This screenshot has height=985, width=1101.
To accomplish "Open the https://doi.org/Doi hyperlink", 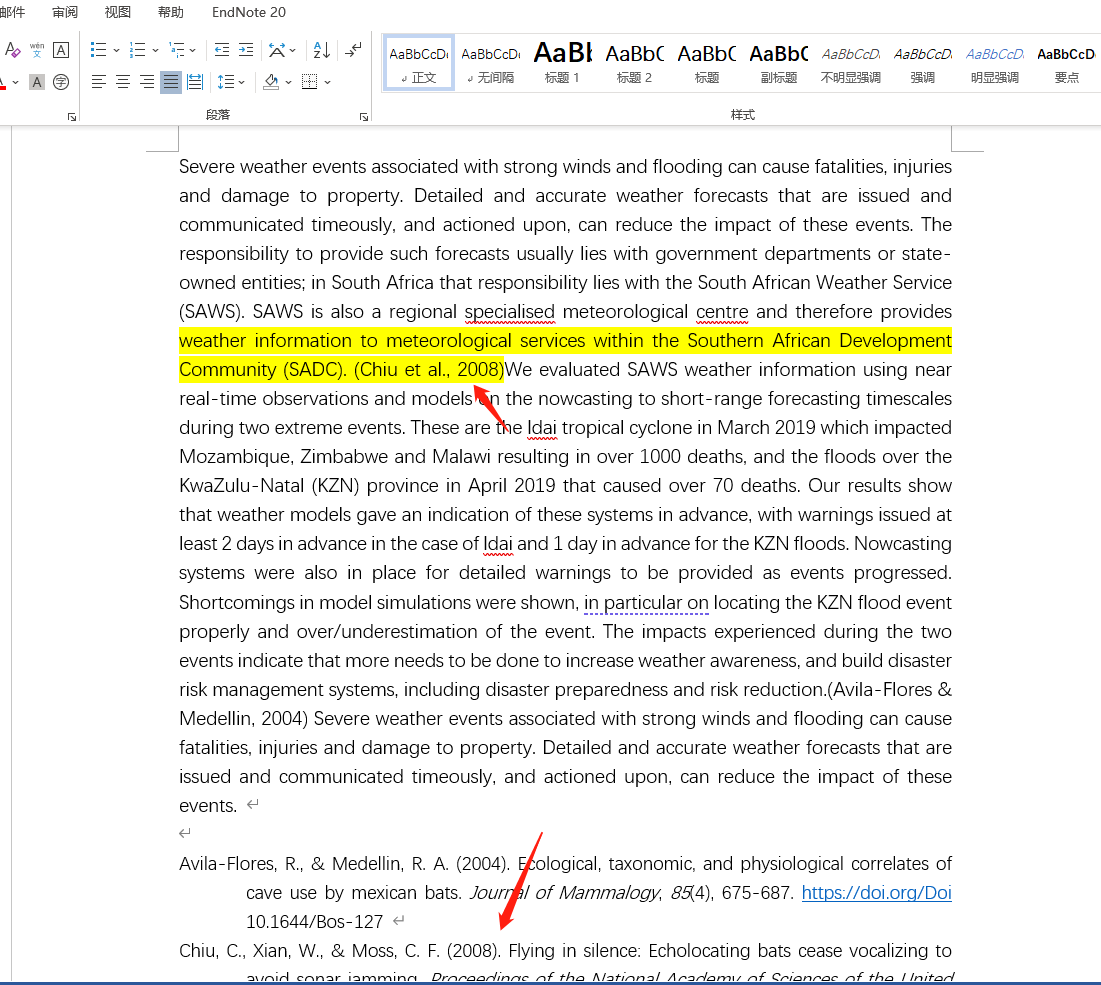I will click(876, 892).
